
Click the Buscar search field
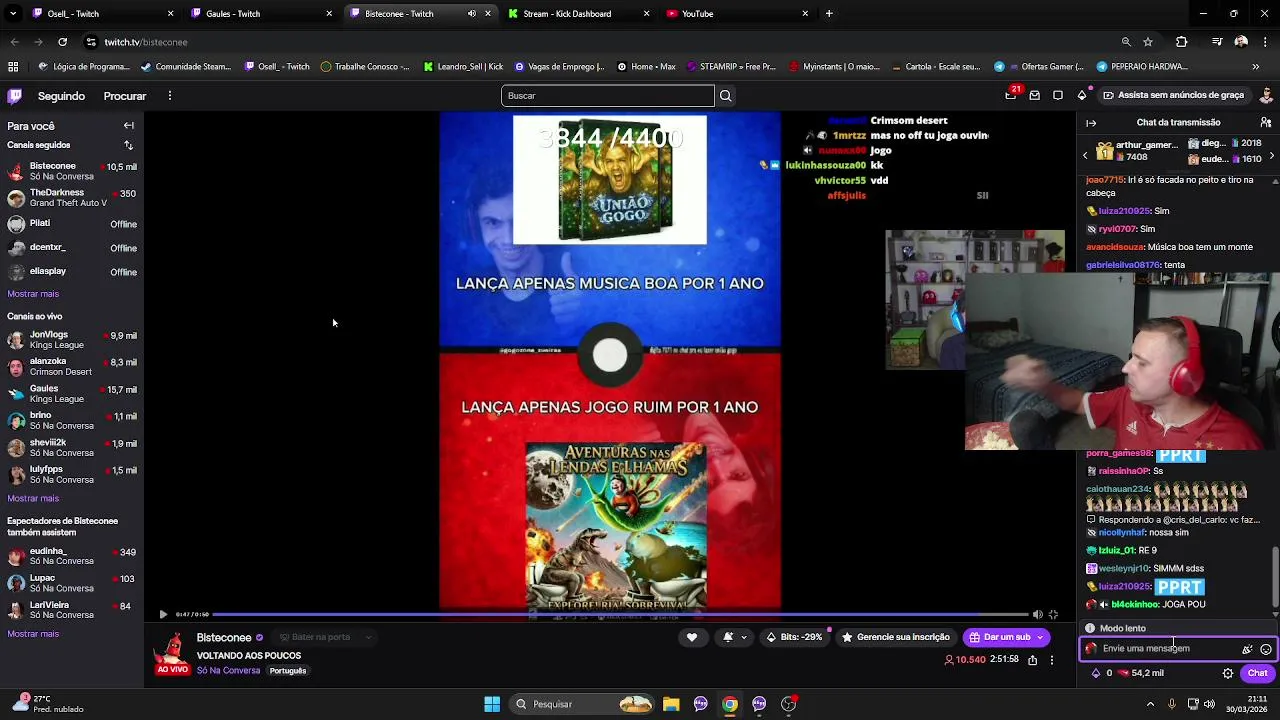(x=607, y=96)
